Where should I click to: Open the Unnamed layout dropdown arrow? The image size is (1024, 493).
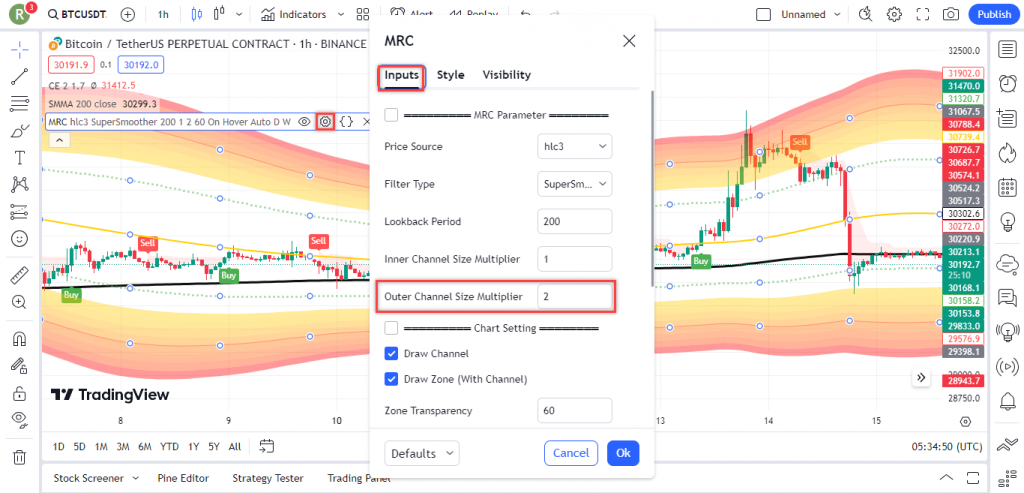tap(839, 14)
